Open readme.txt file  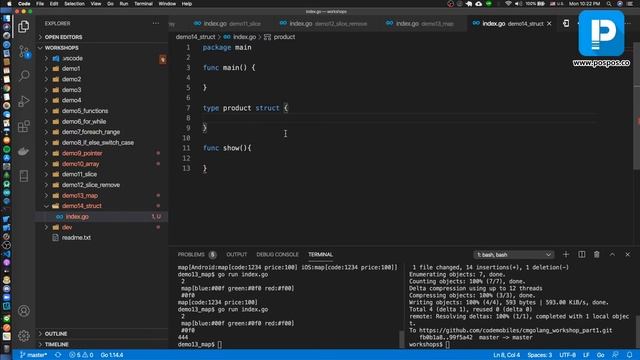[x=76, y=238]
